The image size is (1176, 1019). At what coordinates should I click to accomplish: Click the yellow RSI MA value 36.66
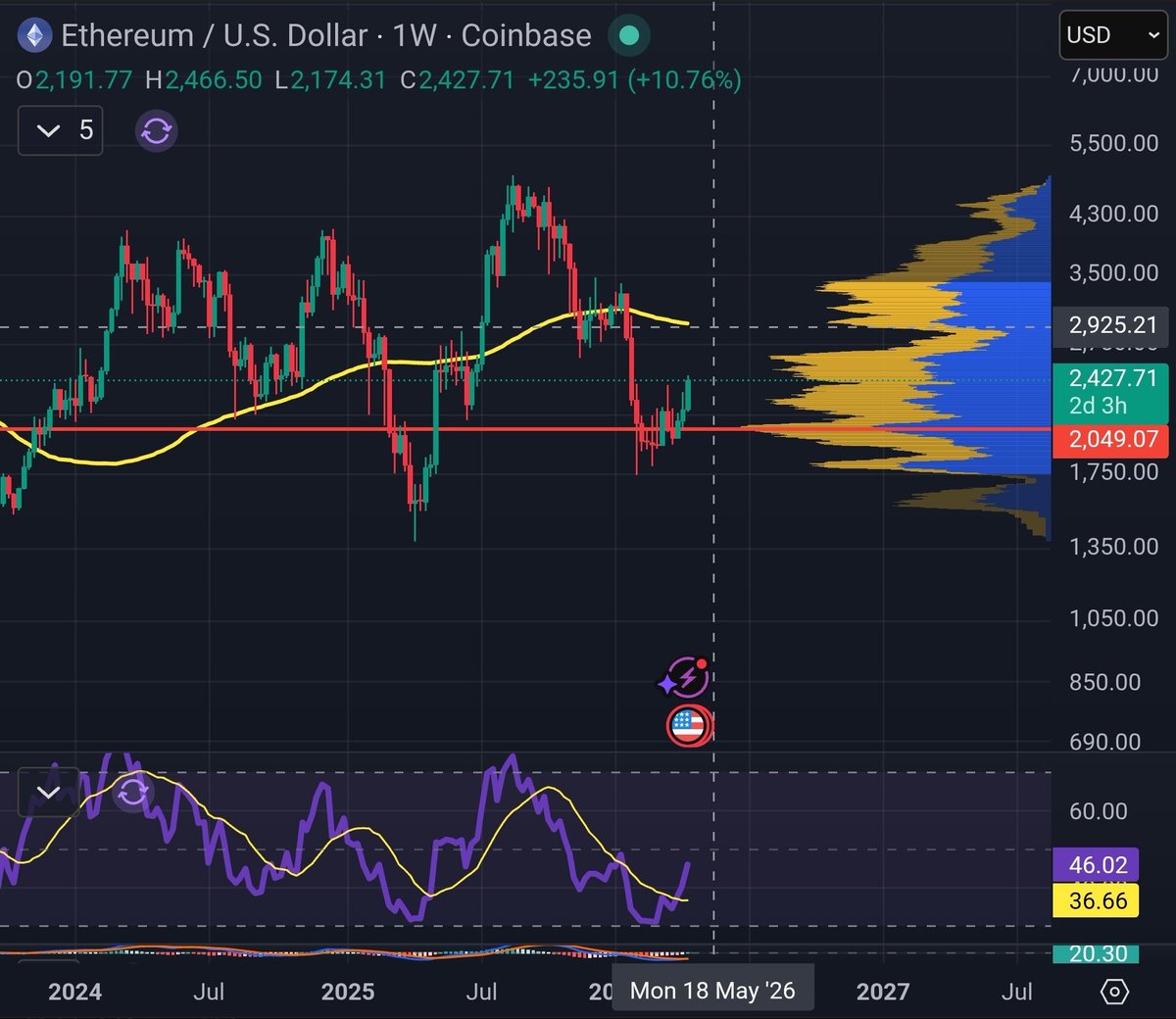click(x=1098, y=900)
